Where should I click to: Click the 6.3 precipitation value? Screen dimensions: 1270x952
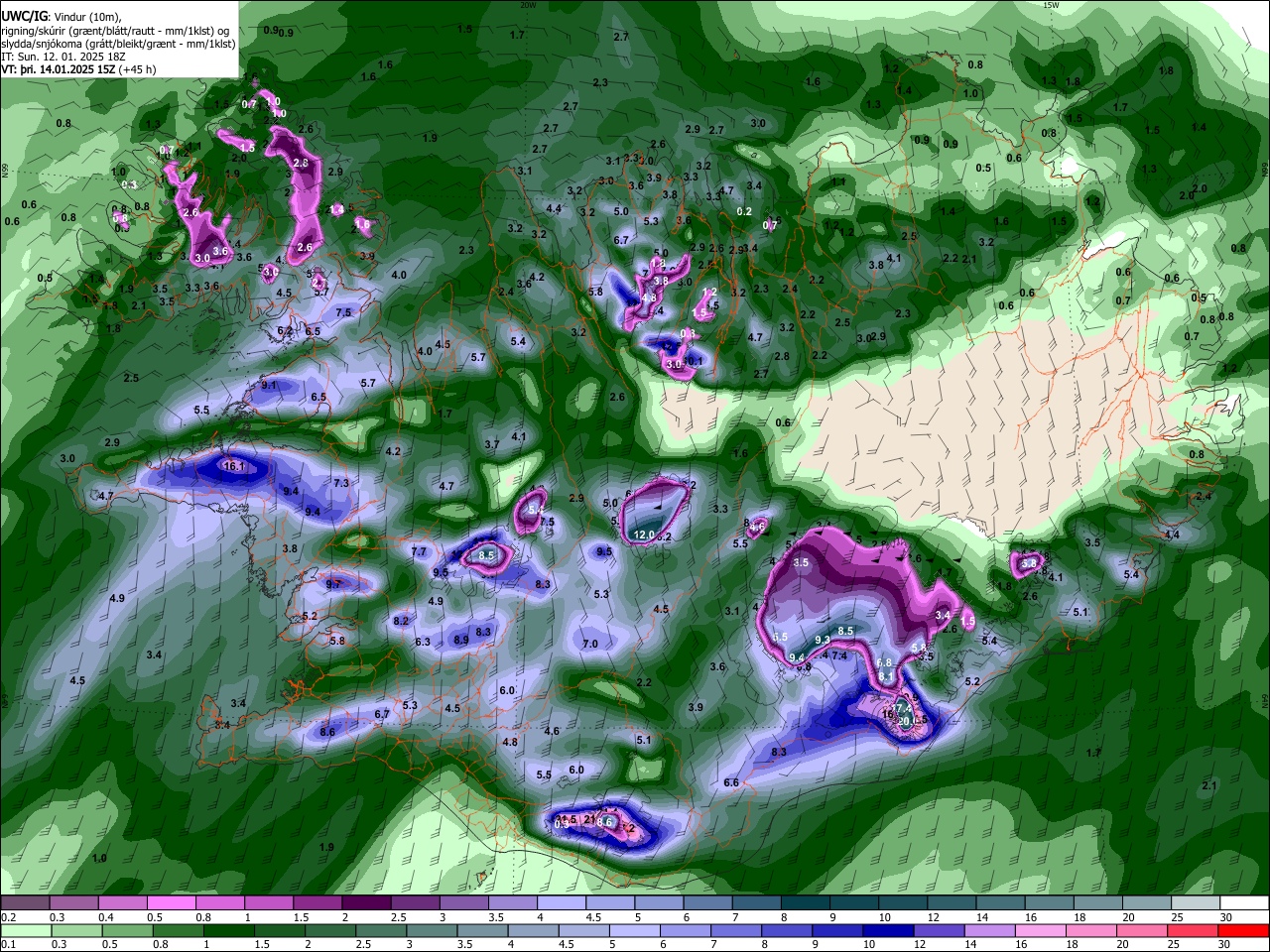(423, 642)
